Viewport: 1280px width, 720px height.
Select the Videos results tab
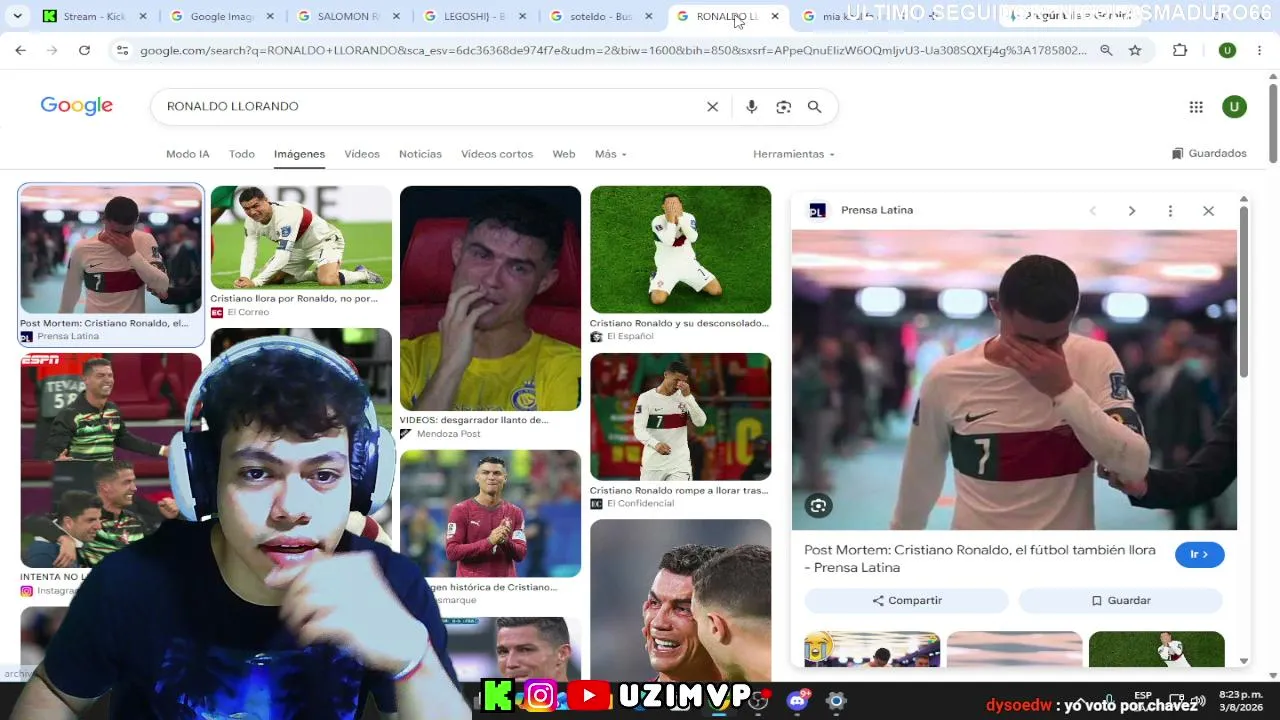[x=362, y=154]
